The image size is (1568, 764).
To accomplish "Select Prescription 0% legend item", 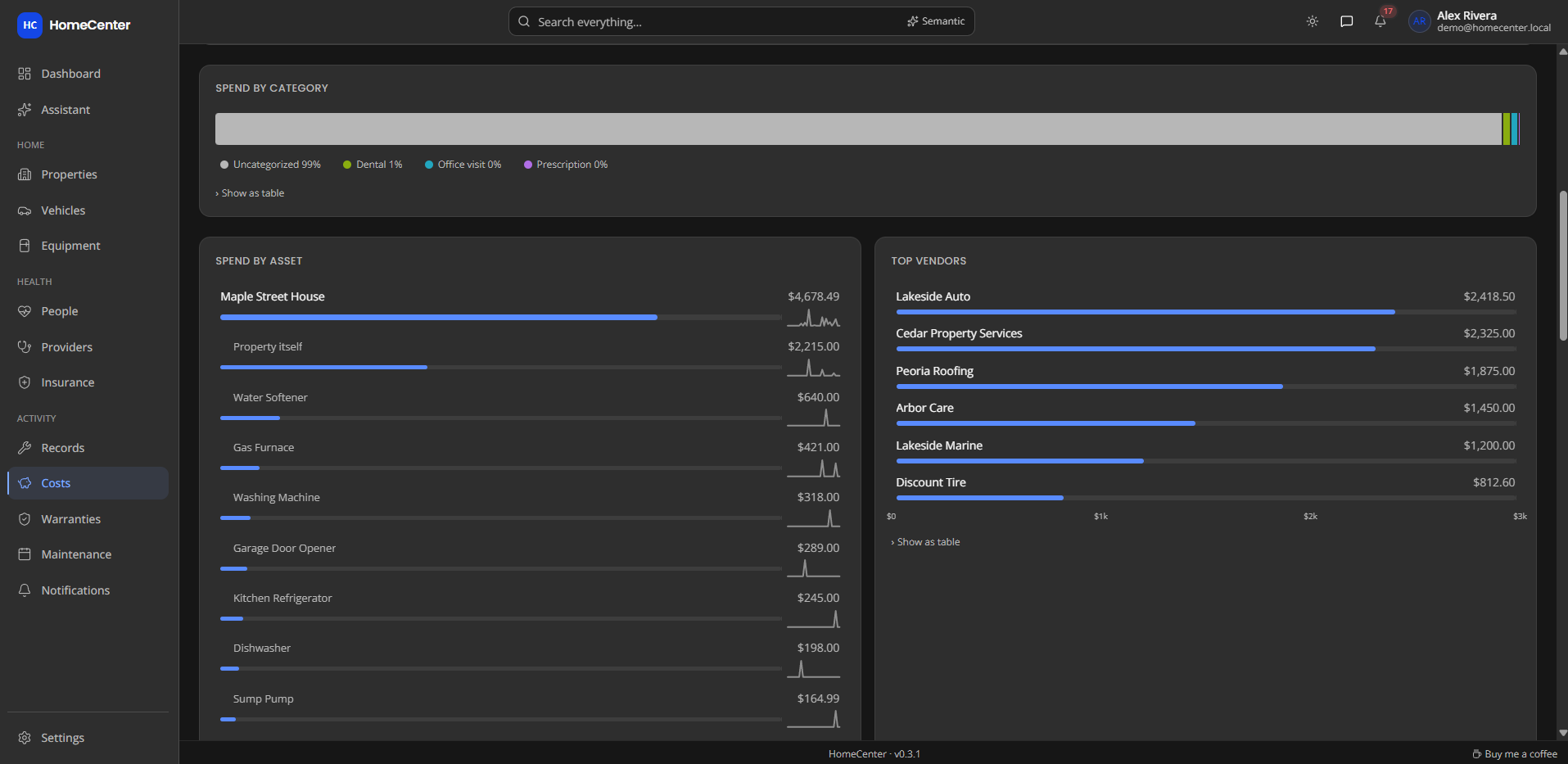I will pos(566,165).
